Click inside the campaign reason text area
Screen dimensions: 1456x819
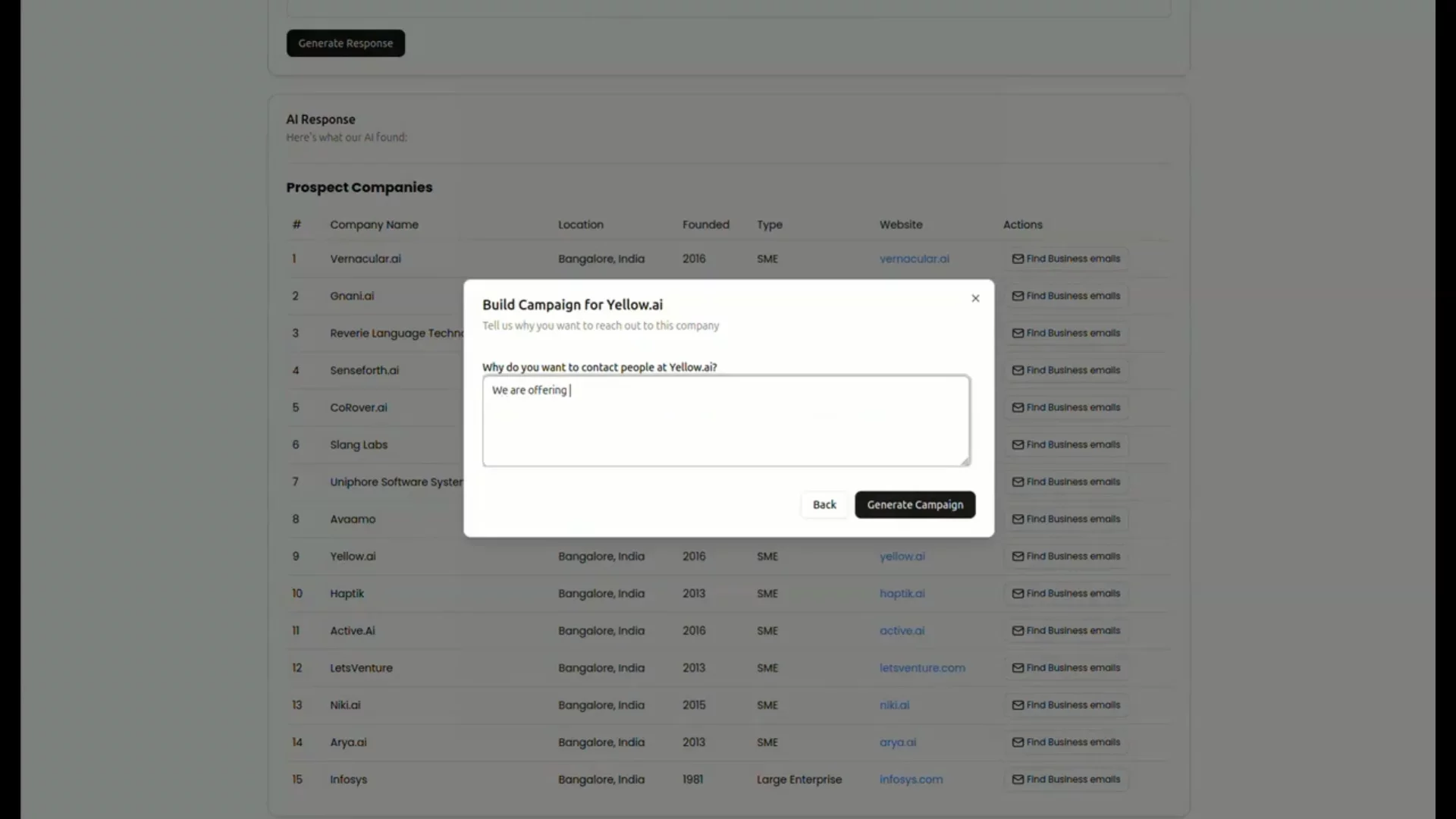tap(726, 421)
